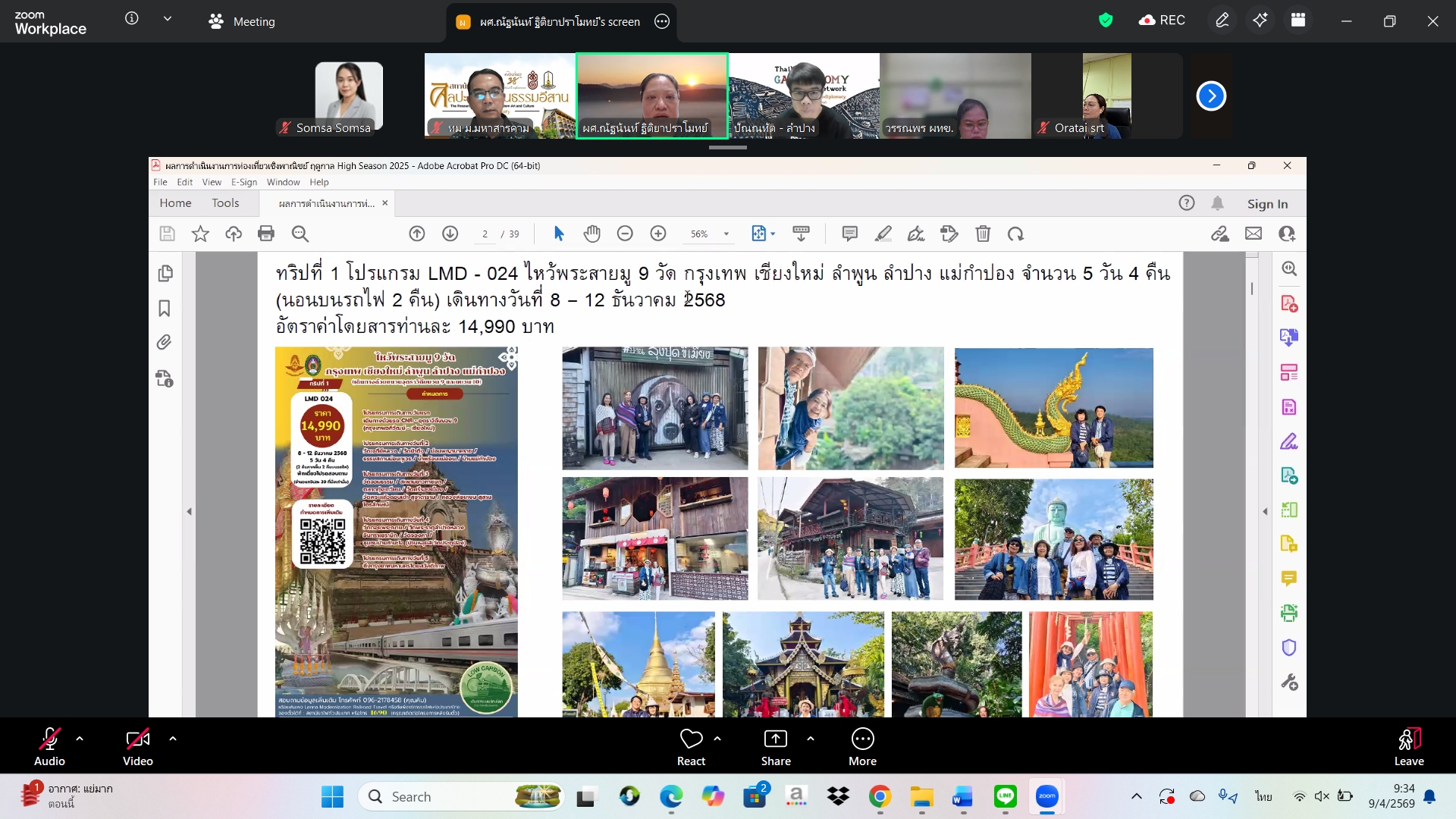Click the Print file icon
This screenshot has width=1456, height=819.
pyautogui.click(x=265, y=234)
